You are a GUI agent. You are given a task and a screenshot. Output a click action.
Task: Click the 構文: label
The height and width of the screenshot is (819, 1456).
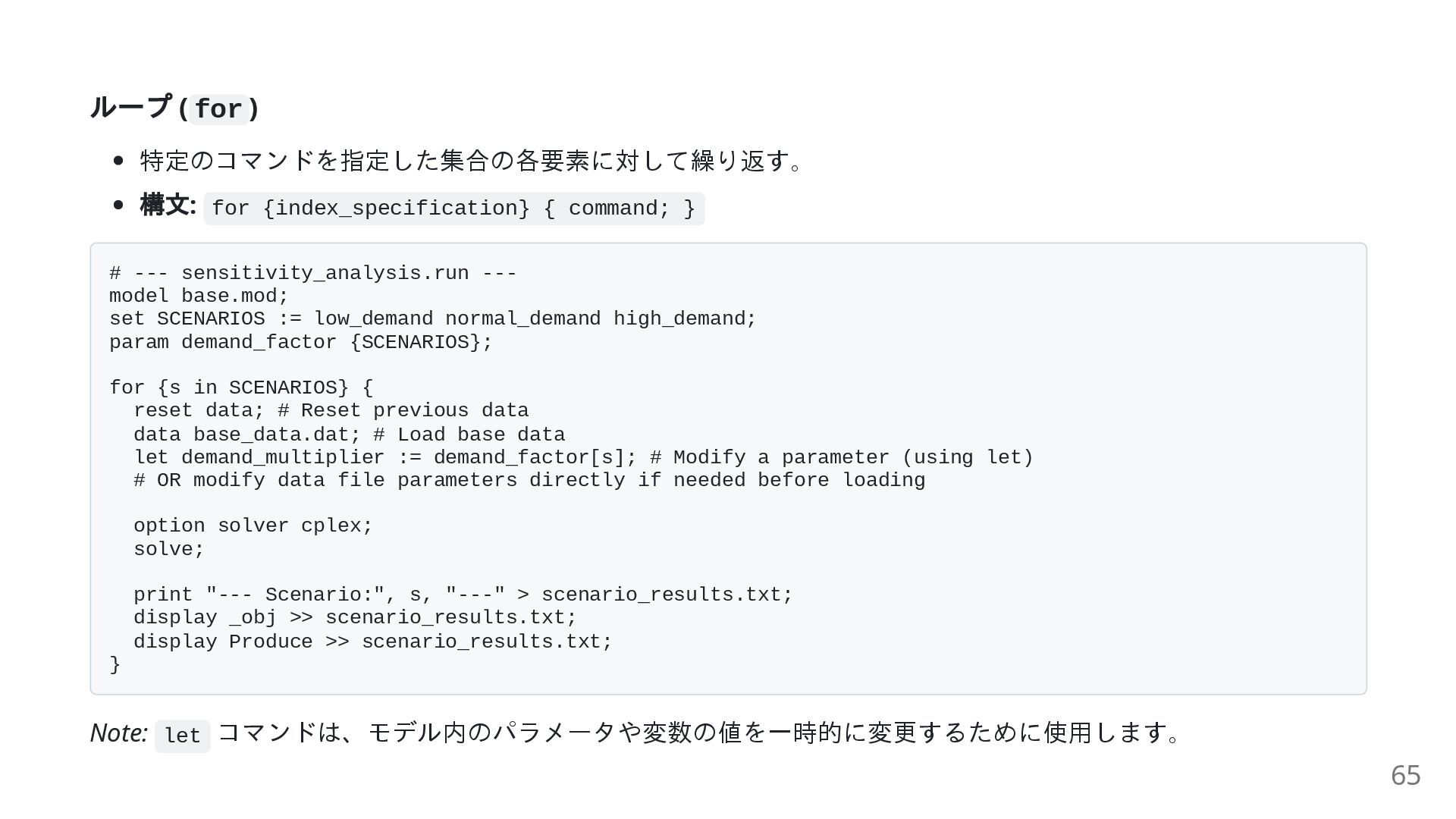[168, 206]
